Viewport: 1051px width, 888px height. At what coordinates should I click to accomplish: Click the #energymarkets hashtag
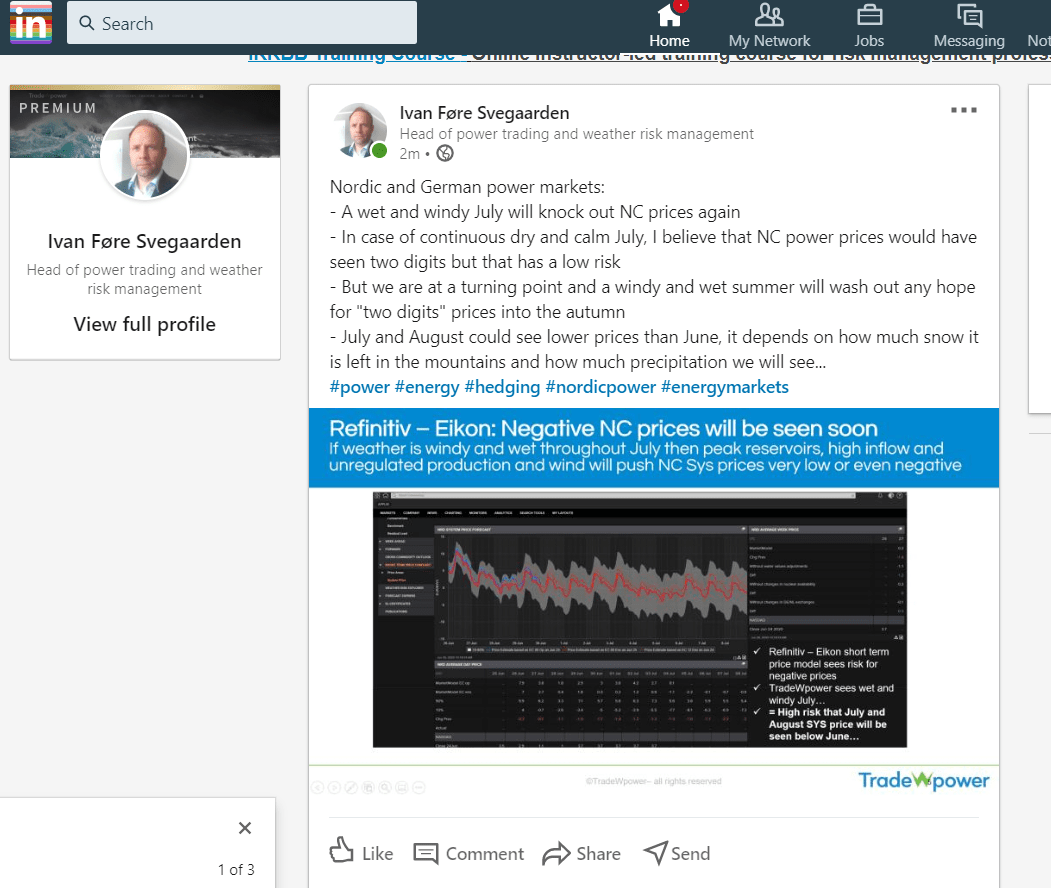click(725, 387)
